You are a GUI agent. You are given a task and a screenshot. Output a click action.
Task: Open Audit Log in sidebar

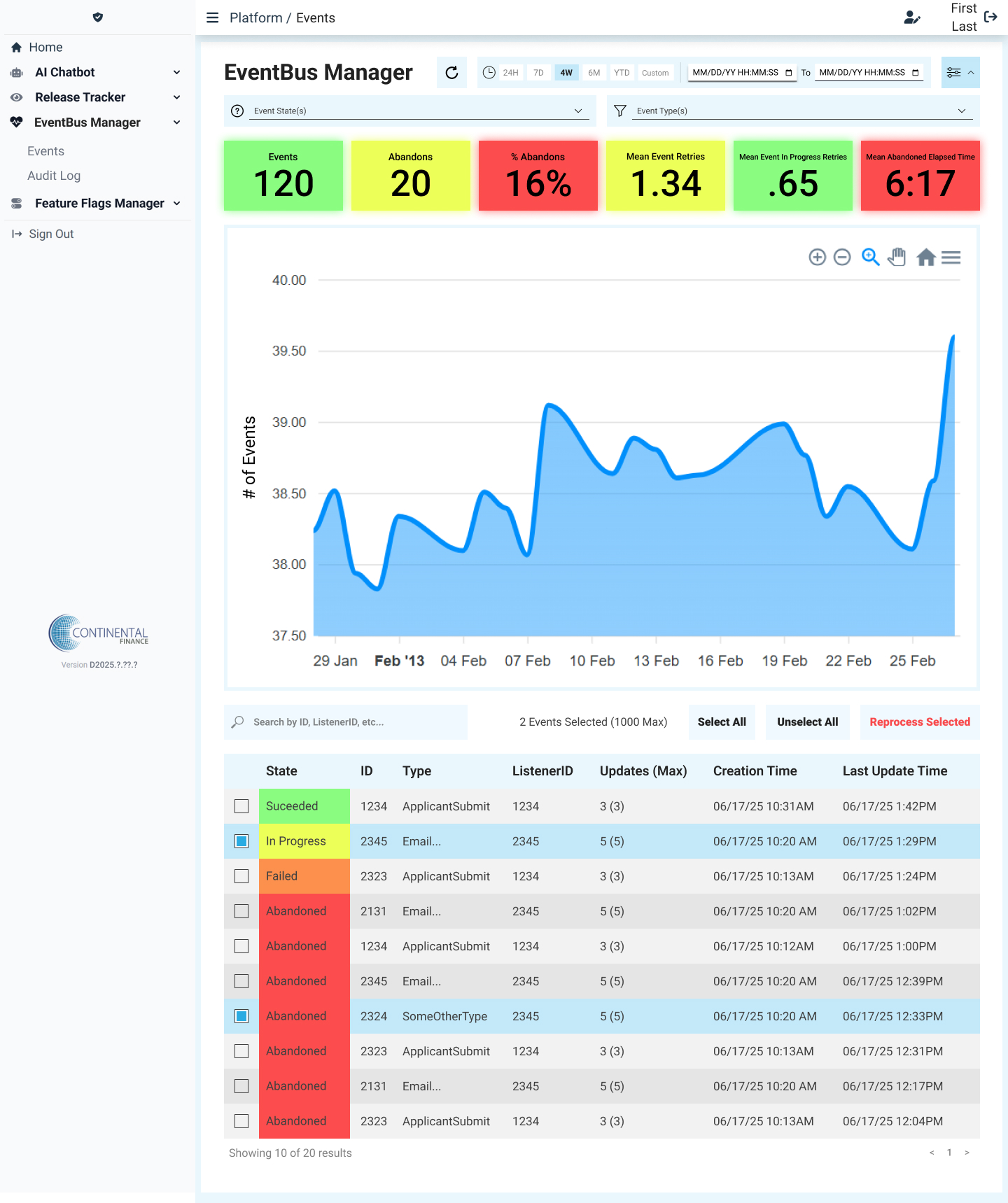coord(54,176)
